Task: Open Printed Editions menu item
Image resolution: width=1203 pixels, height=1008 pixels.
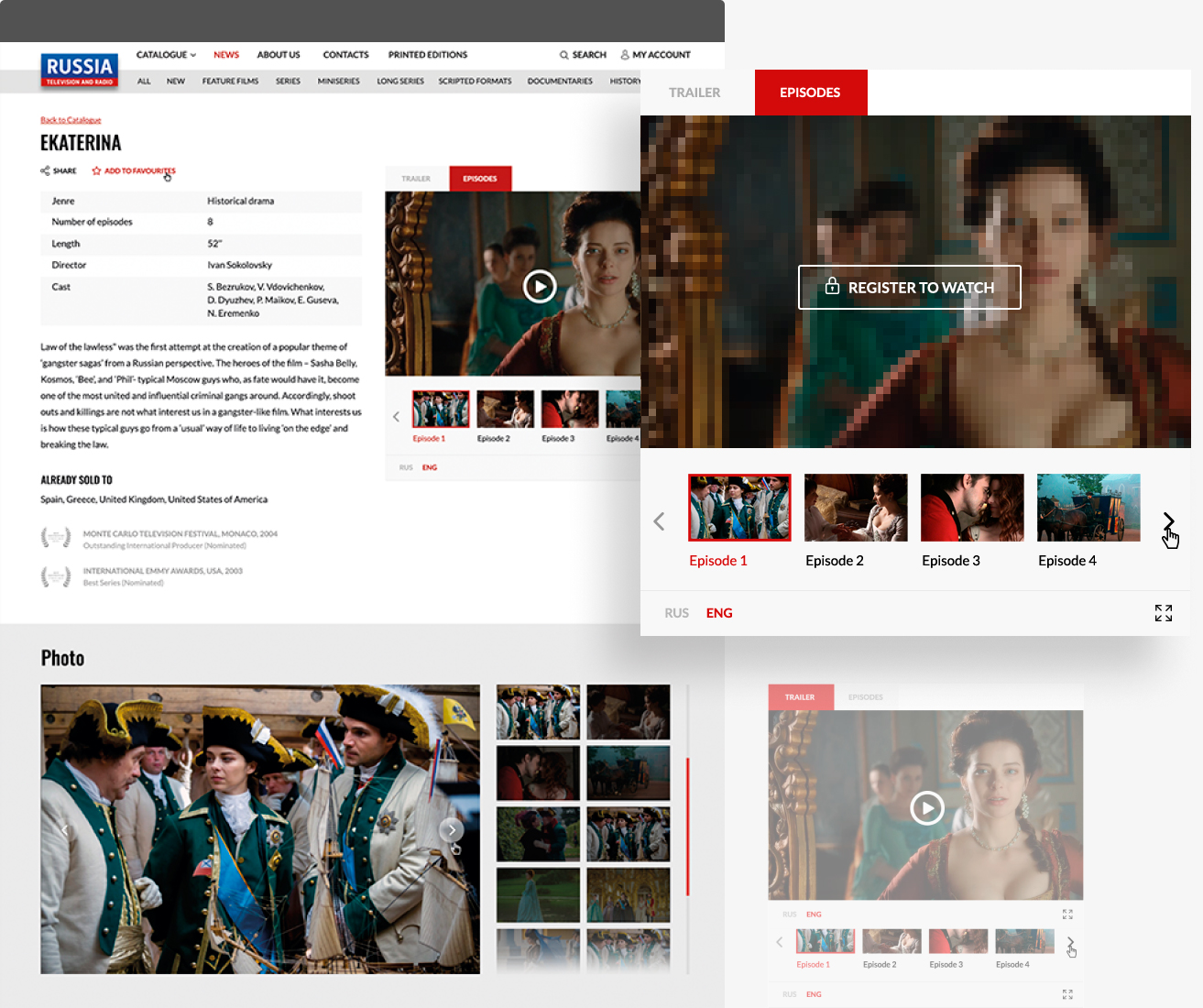Action: 428,55
